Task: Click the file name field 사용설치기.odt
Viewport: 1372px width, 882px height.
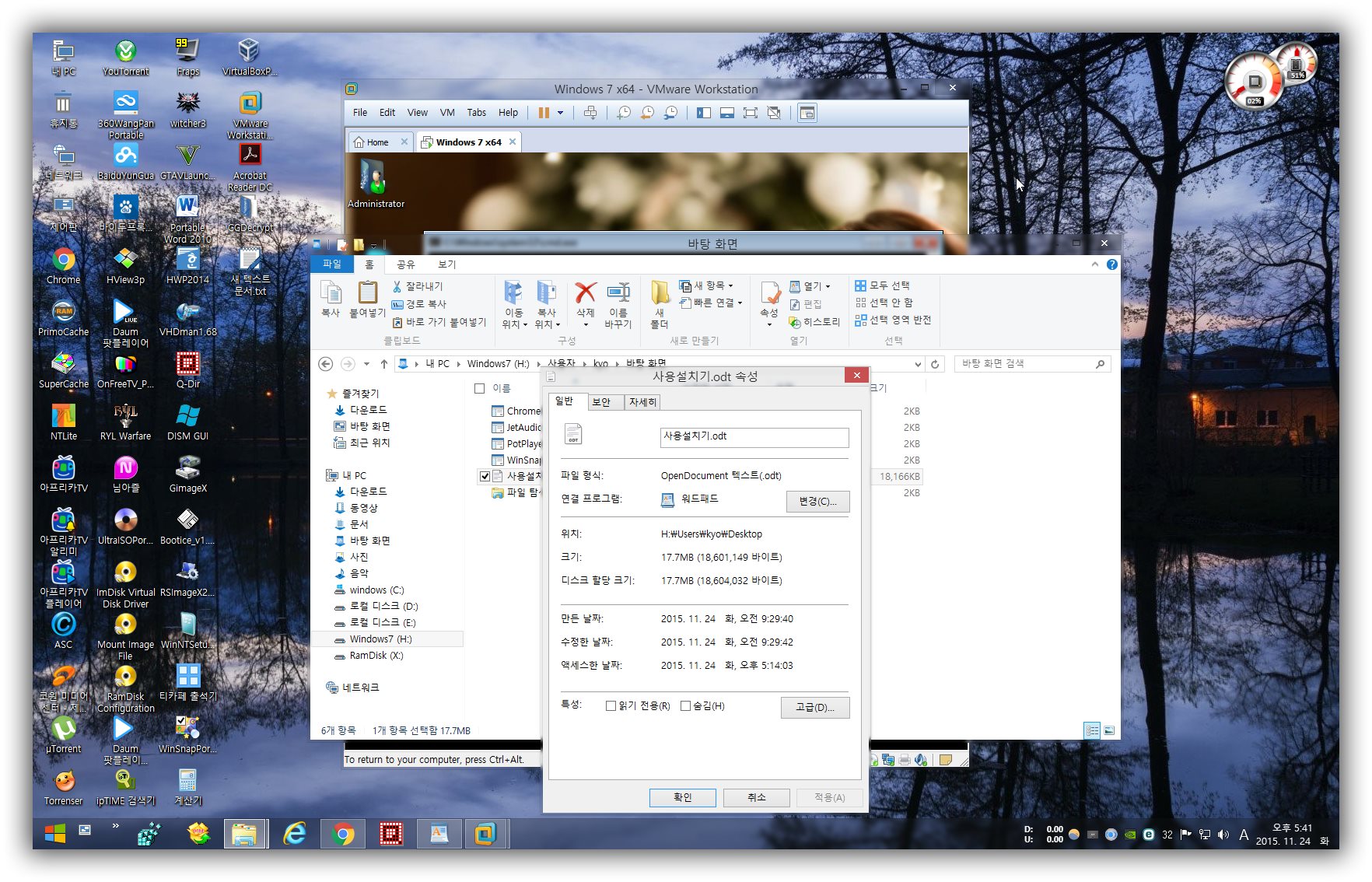Action: (x=754, y=437)
